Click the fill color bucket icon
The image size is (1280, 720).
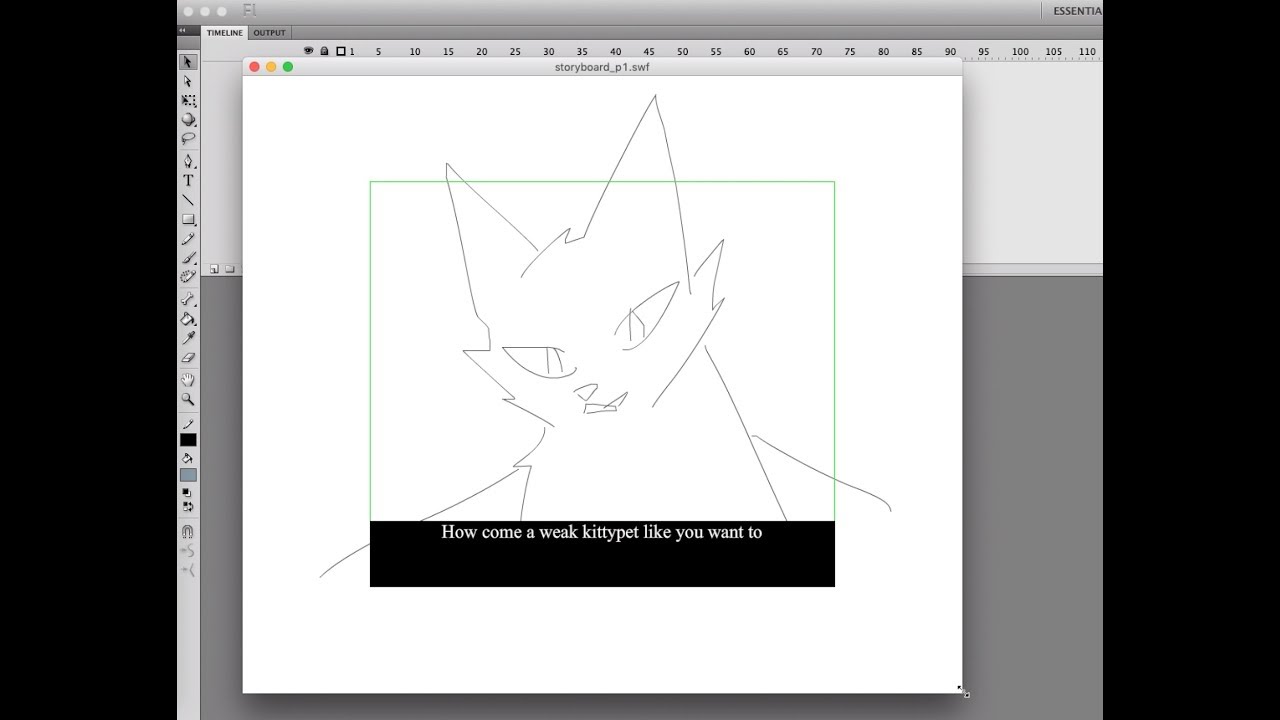click(188, 459)
